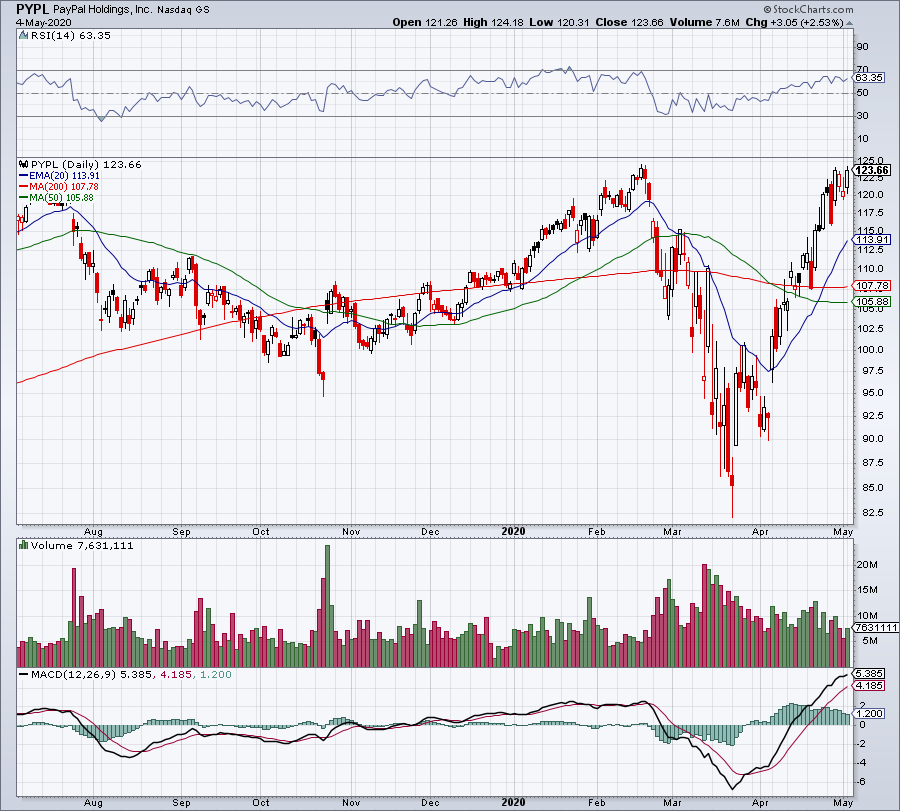Screen dimensions: 900x811
Task: Select the RSI(14) 63.35 panel label
Action: [71, 36]
